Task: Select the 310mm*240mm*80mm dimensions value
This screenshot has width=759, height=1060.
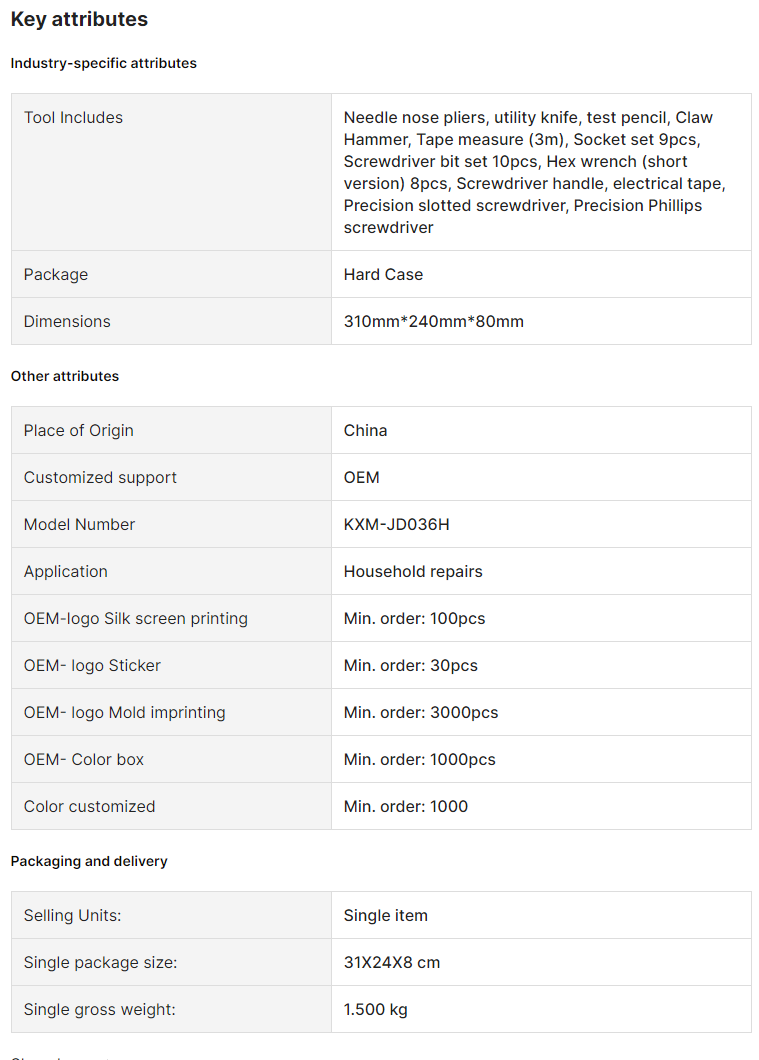Action: click(x=433, y=321)
